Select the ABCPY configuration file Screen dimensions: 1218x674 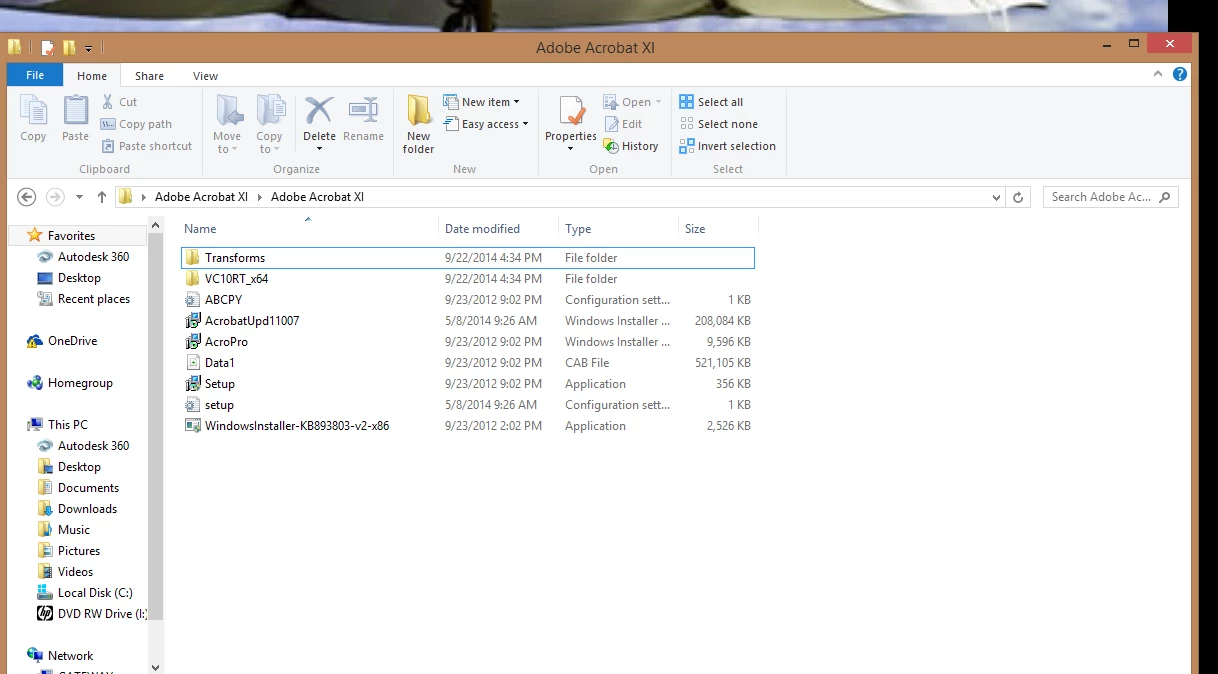(467, 300)
